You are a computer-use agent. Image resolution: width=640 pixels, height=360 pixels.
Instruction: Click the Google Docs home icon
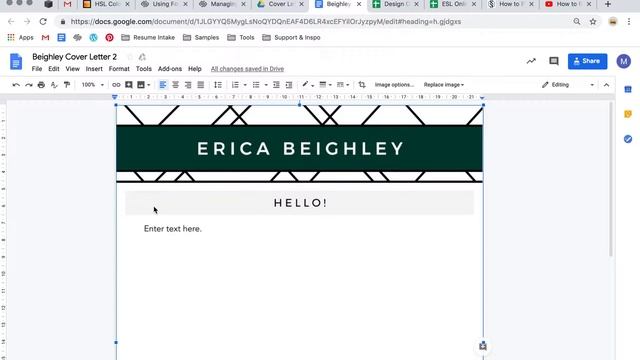click(16, 62)
